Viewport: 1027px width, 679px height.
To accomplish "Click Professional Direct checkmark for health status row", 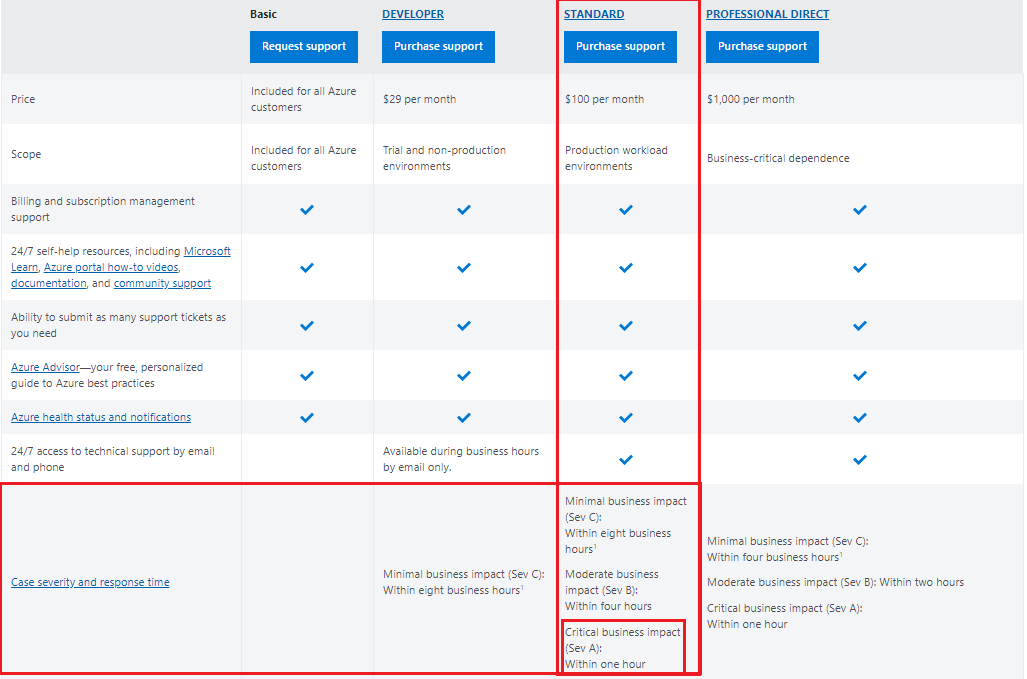I will [x=860, y=417].
